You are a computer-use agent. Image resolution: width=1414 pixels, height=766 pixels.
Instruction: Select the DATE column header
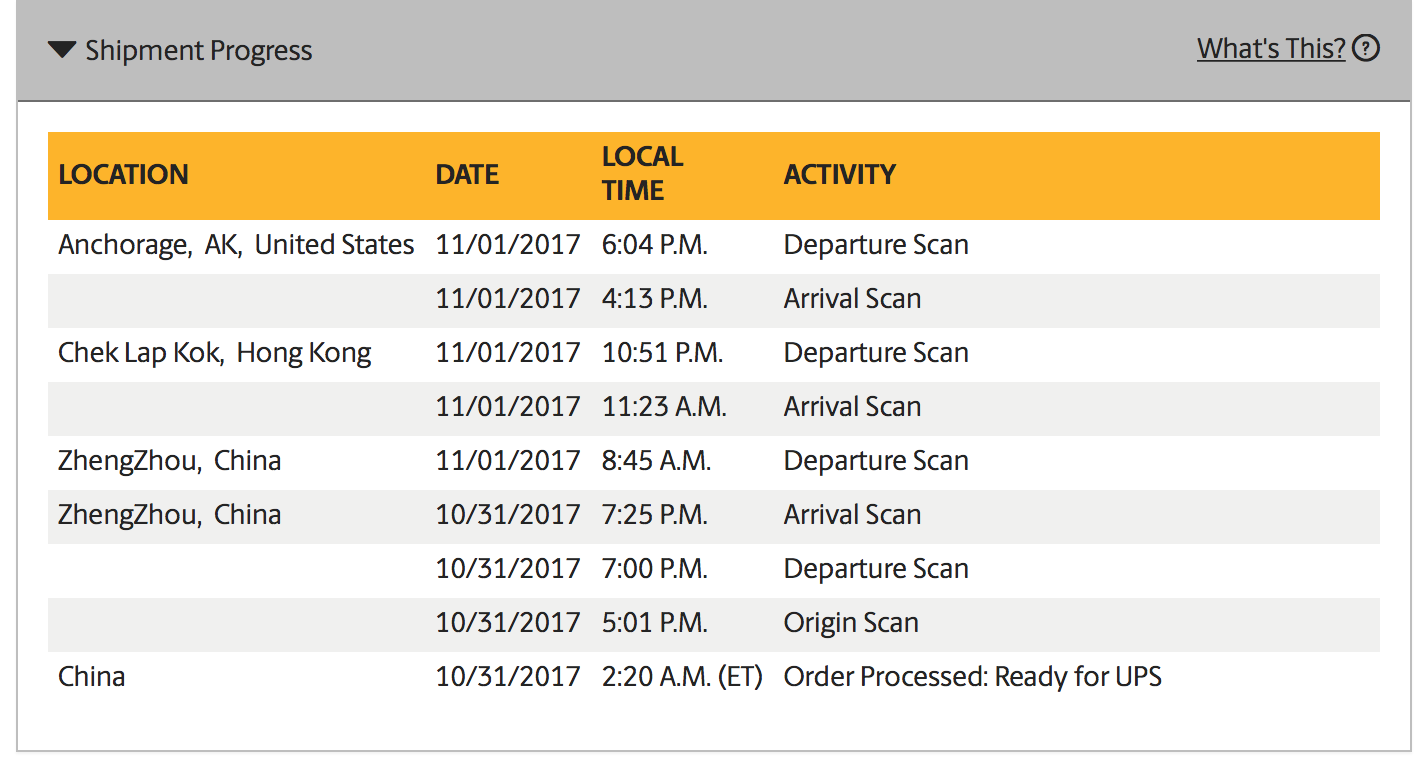[467, 174]
